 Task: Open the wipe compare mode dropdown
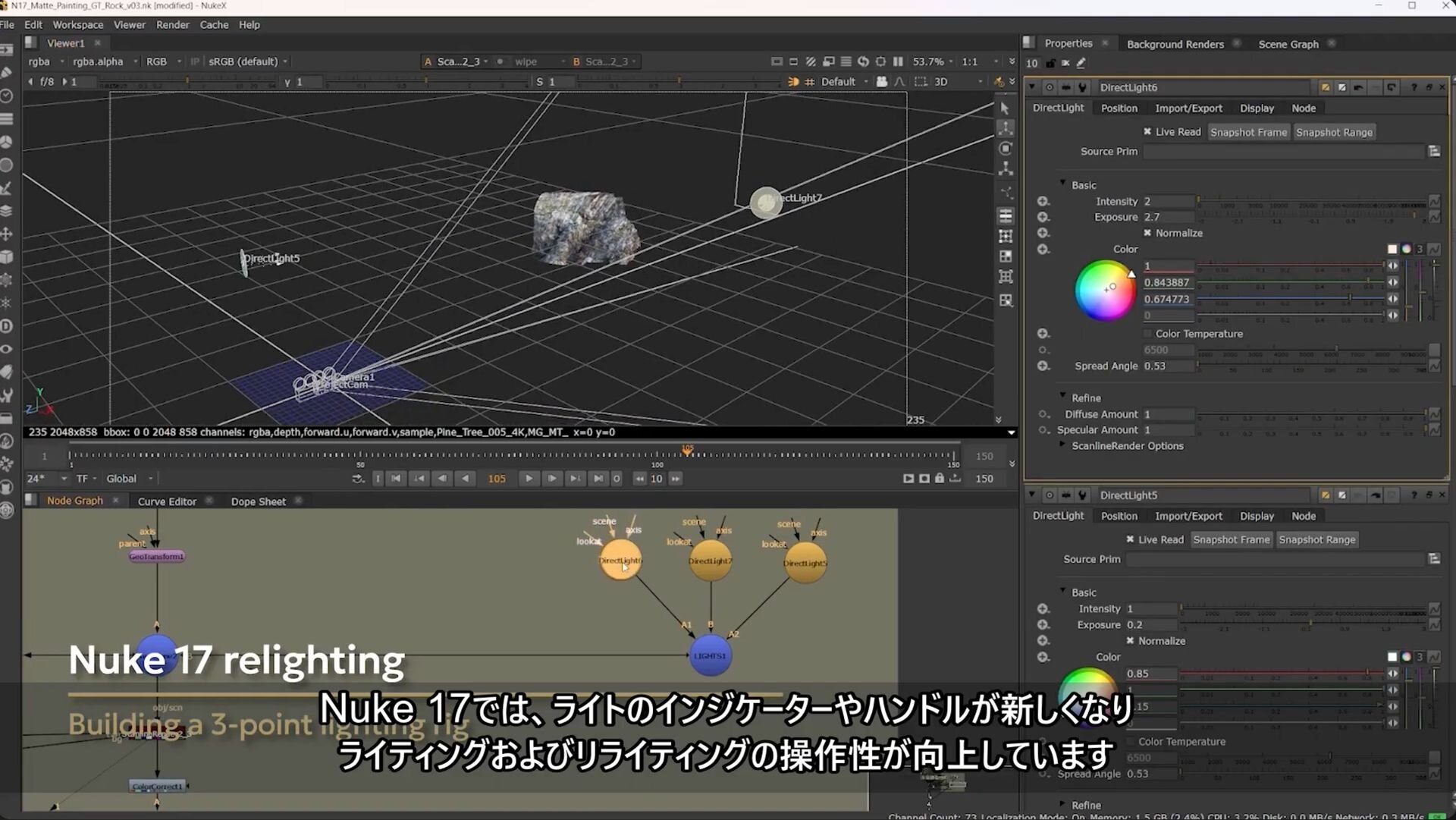(x=539, y=61)
